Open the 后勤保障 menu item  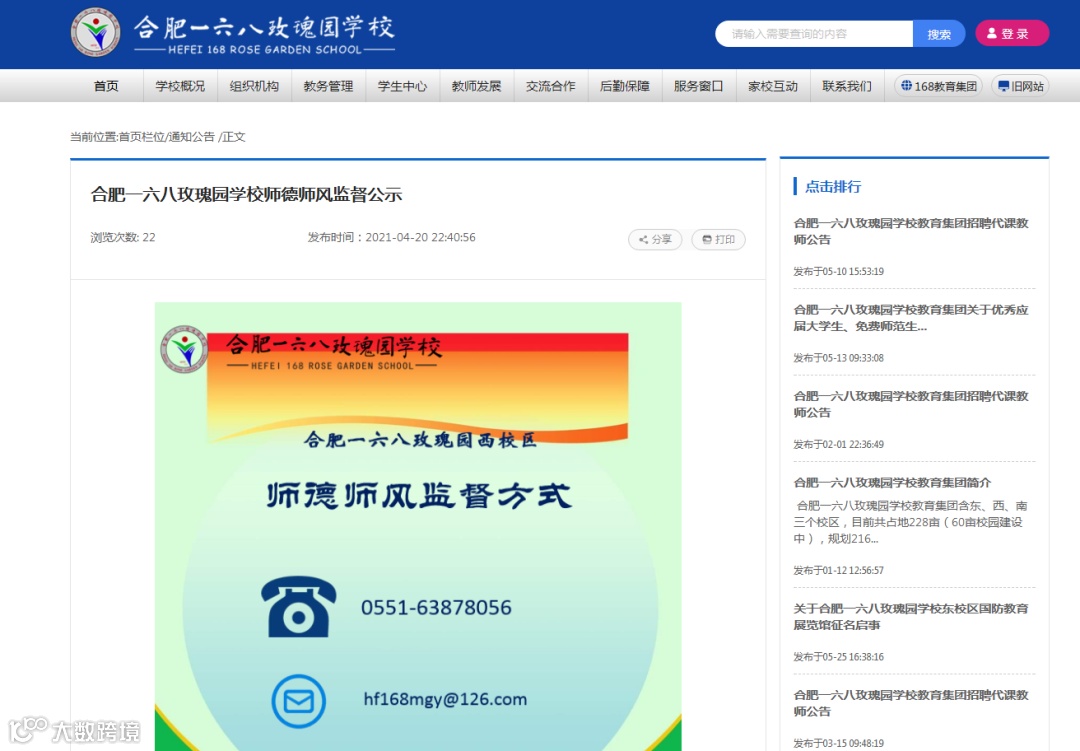625,86
